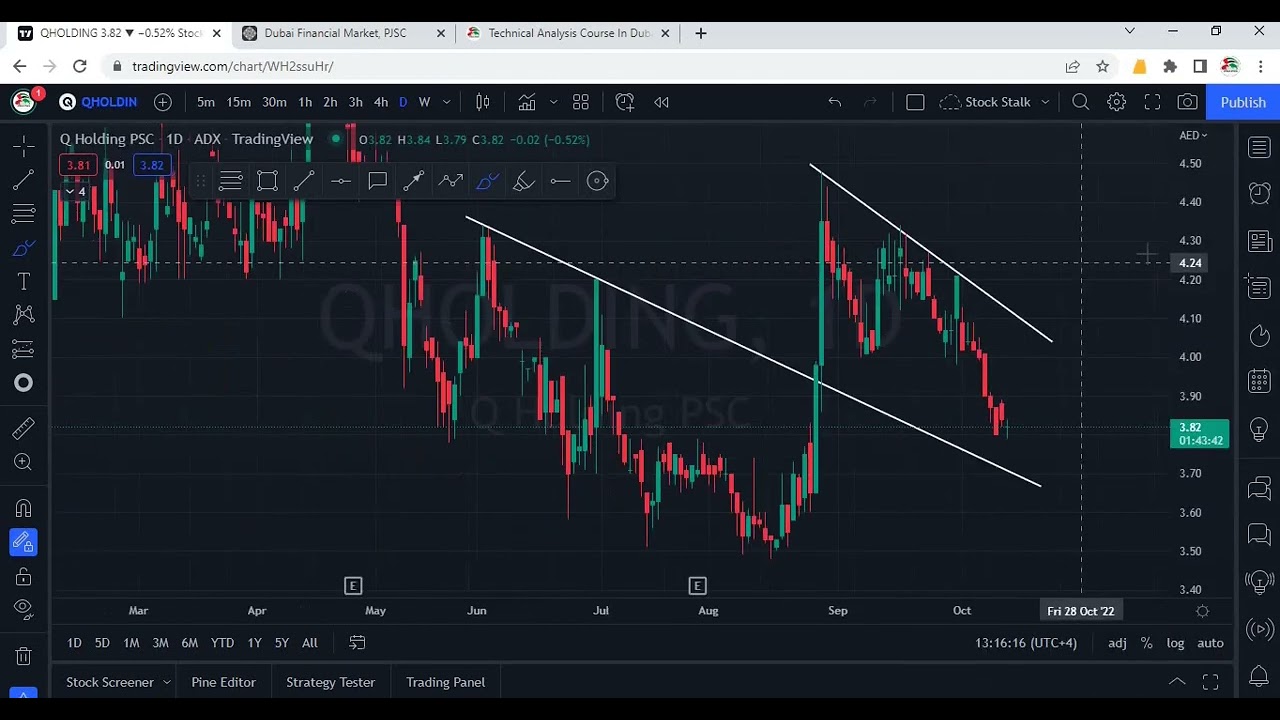
Task: Select the ruler measure tool
Action: click(x=24, y=429)
